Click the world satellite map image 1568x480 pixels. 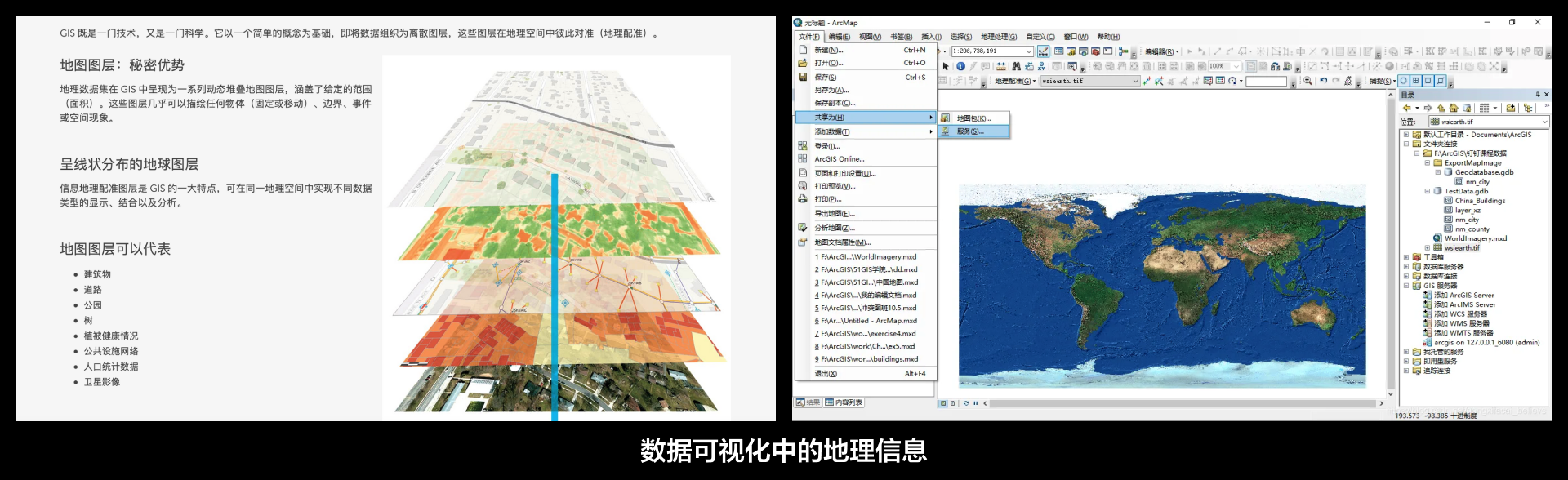[1162, 286]
